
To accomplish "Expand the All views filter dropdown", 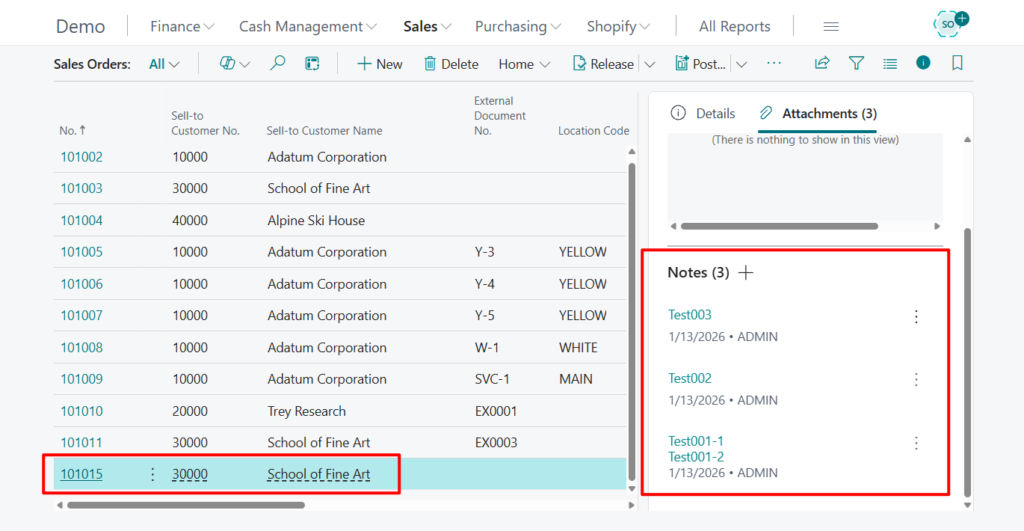I will [164, 64].
